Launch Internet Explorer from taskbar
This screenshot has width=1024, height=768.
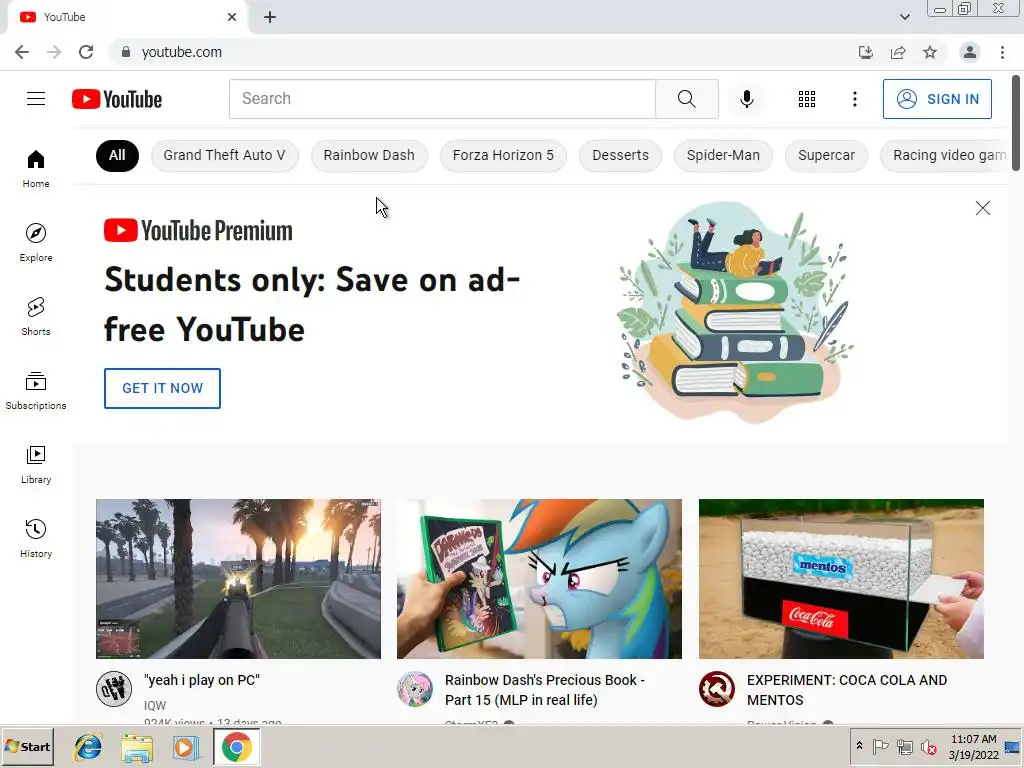[88, 747]
